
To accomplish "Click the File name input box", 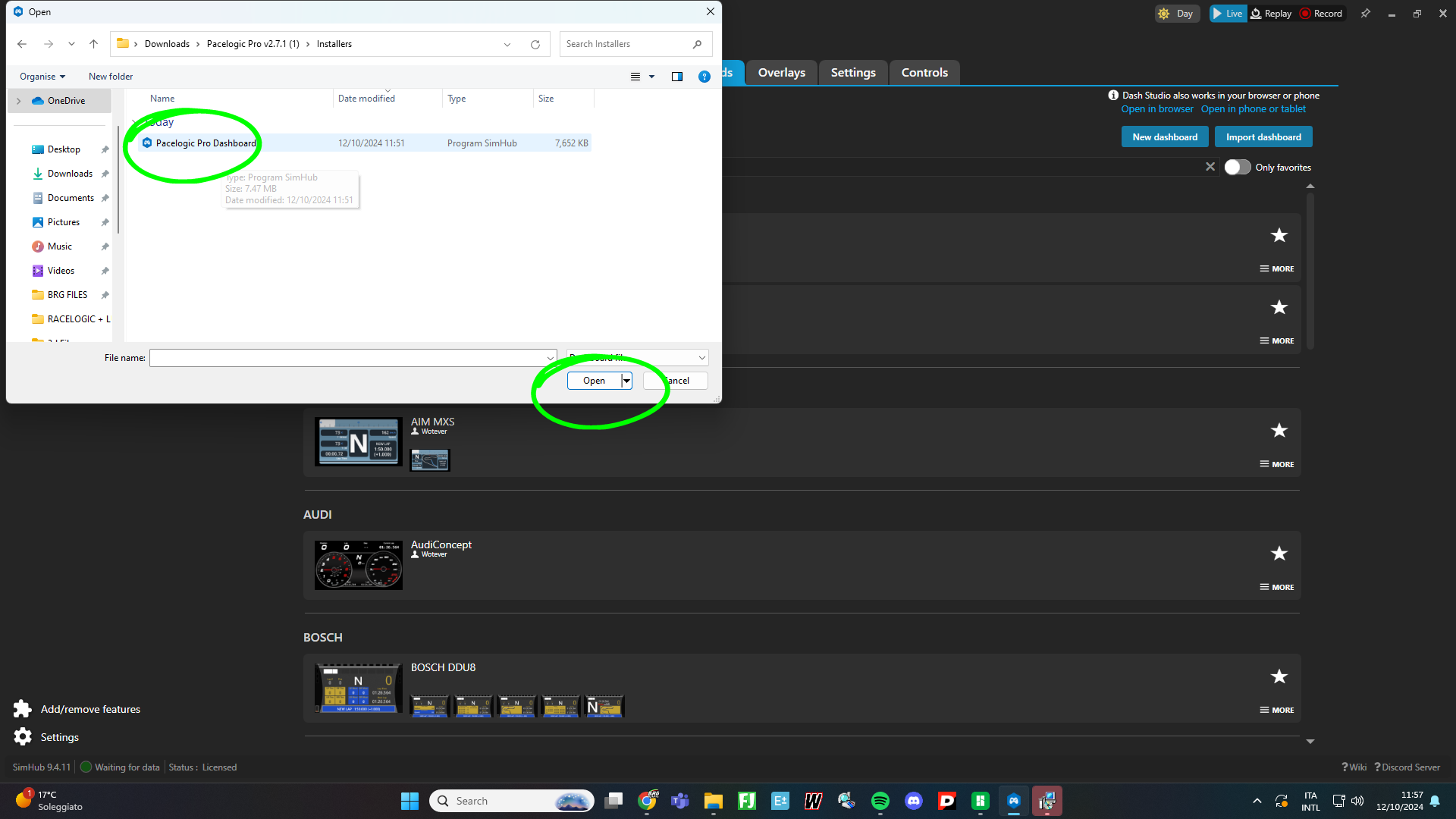I will pyautogui.click(x=353, y=358).
